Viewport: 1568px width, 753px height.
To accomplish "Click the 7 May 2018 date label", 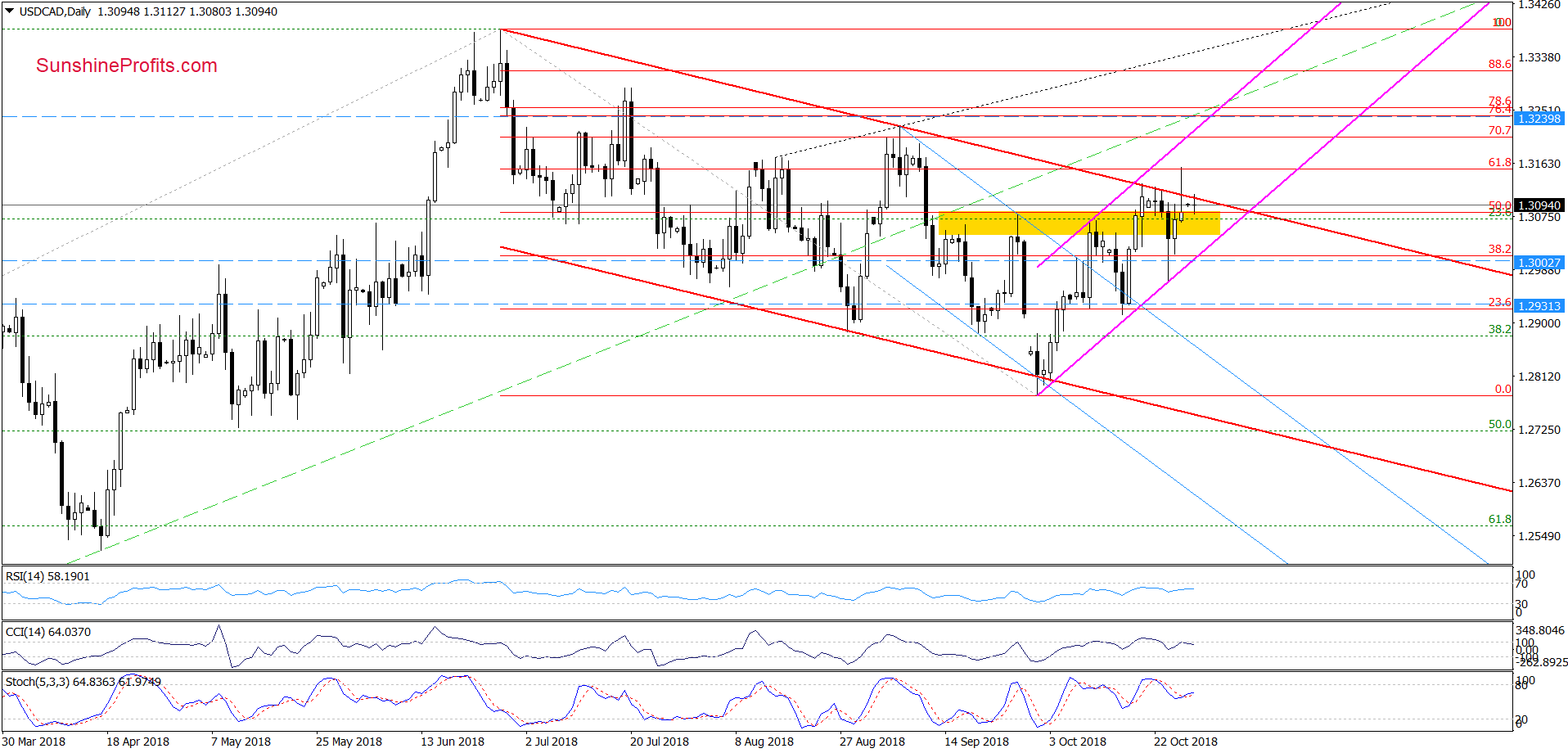I will pyautogui.click(x=241, y=742).
